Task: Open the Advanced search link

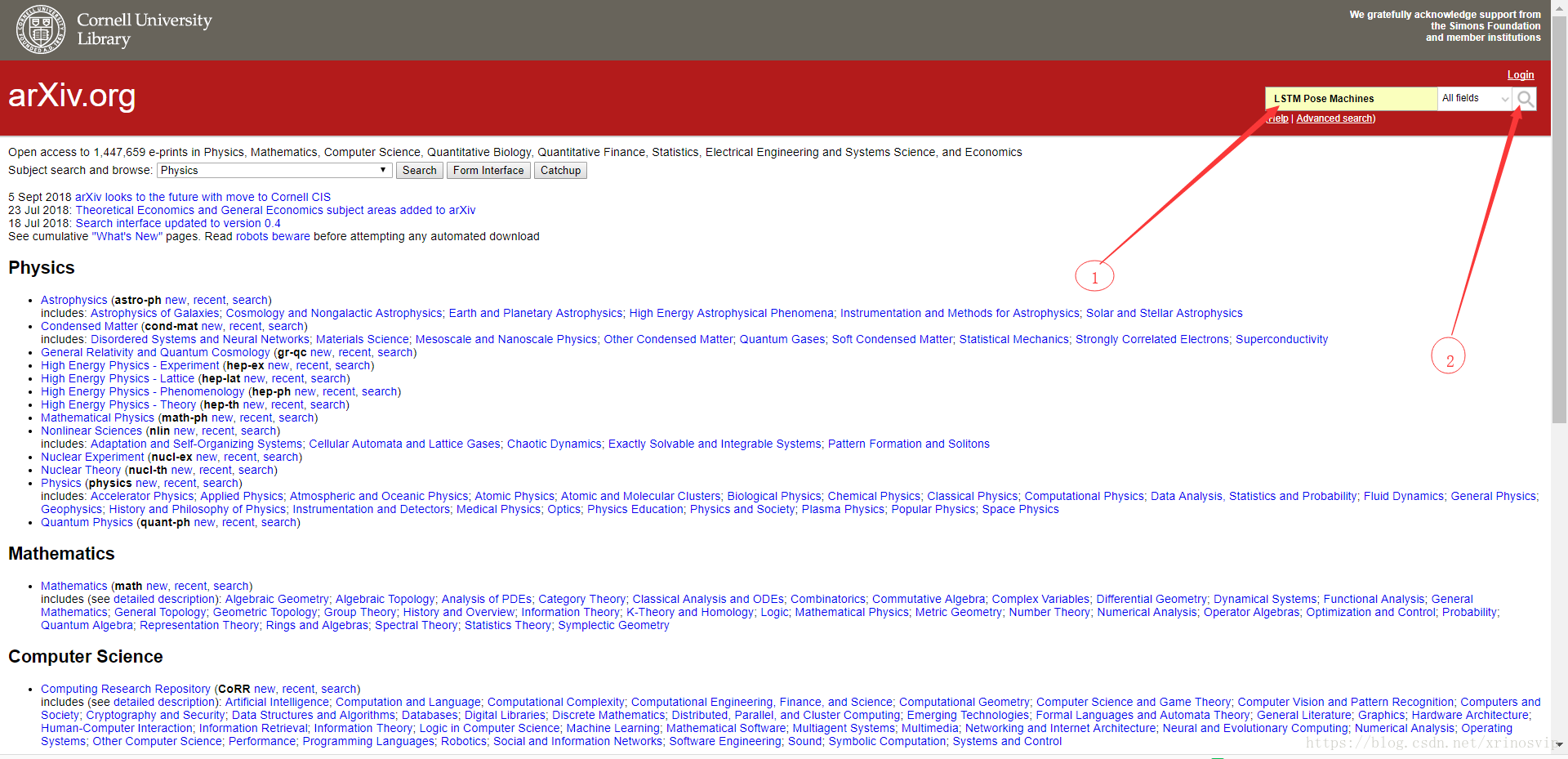Action: click(x=1334, y=118)
